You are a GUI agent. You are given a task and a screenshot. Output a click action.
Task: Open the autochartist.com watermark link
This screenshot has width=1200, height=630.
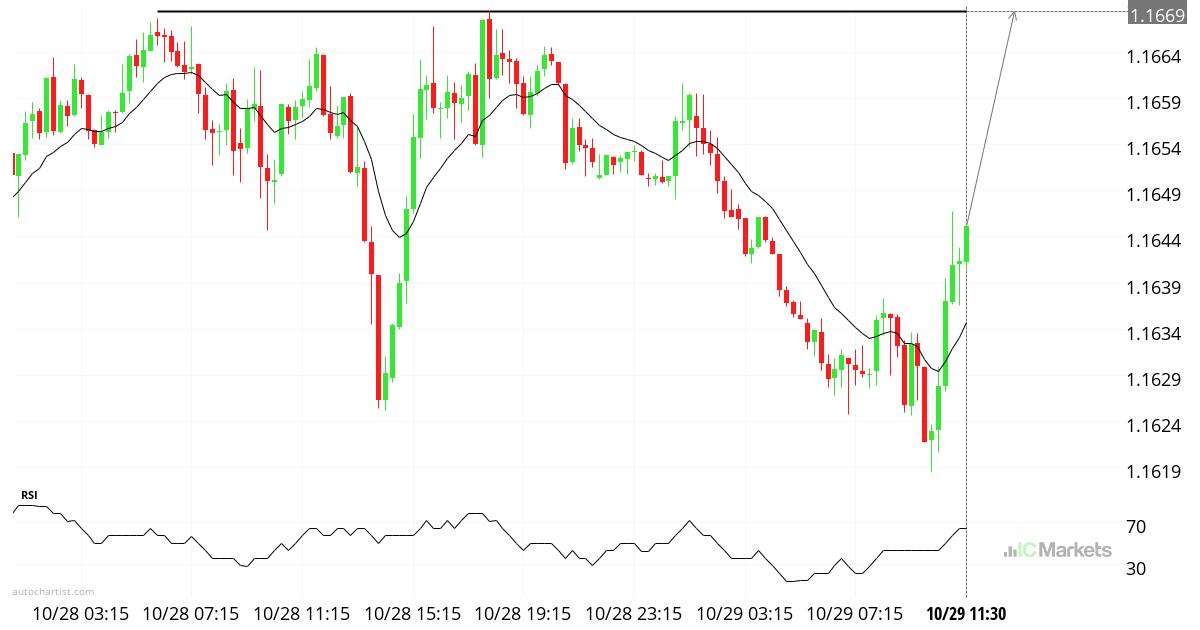coord(54,592)
